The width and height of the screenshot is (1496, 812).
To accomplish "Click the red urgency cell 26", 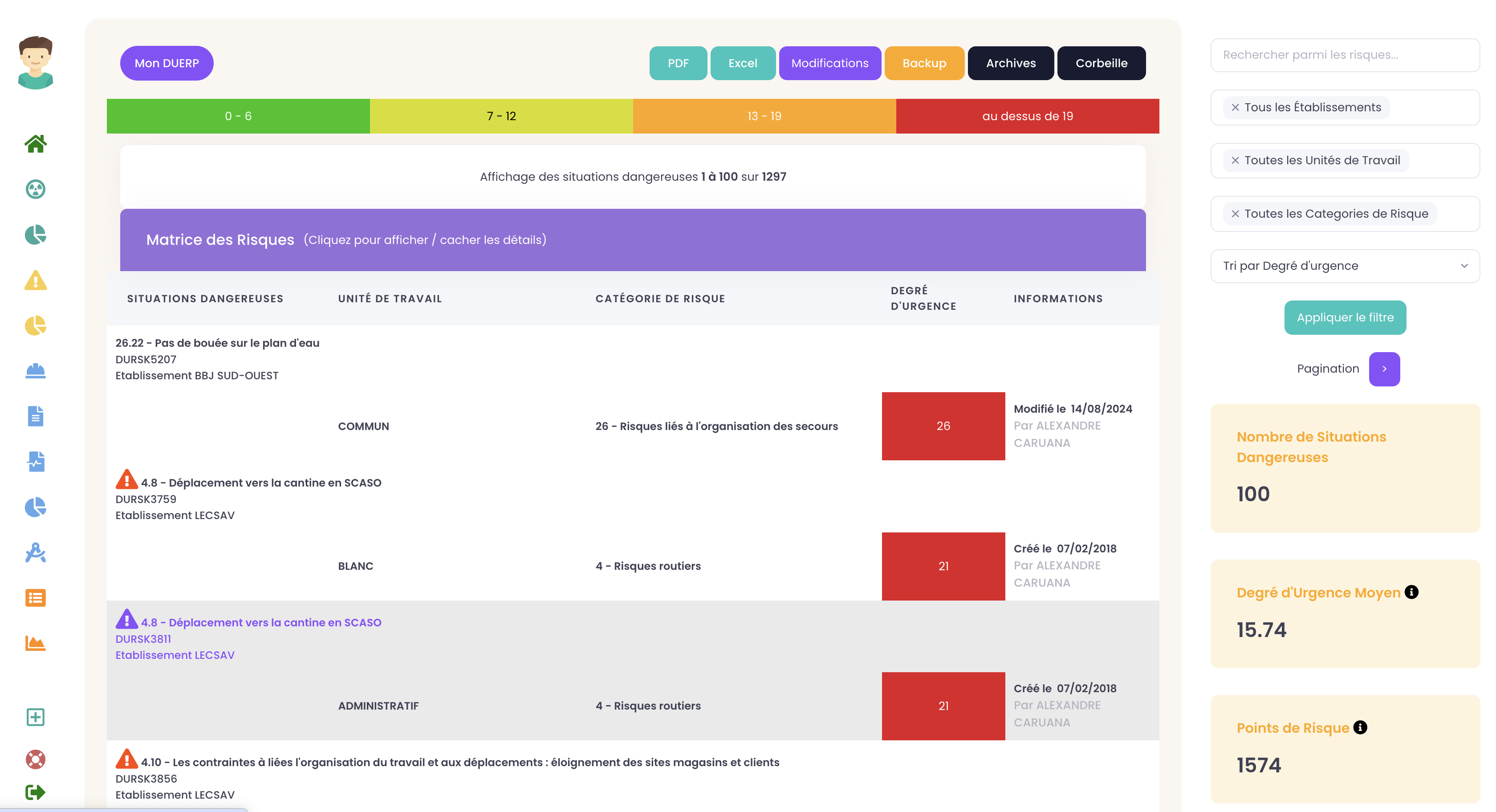I will click(943, 426).
